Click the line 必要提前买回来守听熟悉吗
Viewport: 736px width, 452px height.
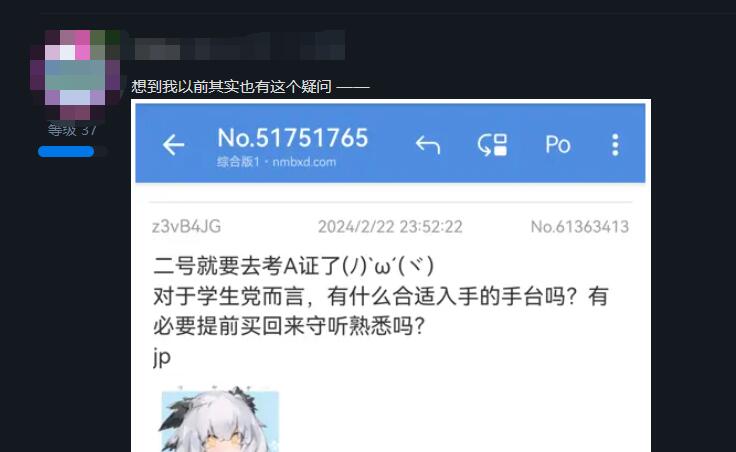pyautogui.click(x=289, y=326)
